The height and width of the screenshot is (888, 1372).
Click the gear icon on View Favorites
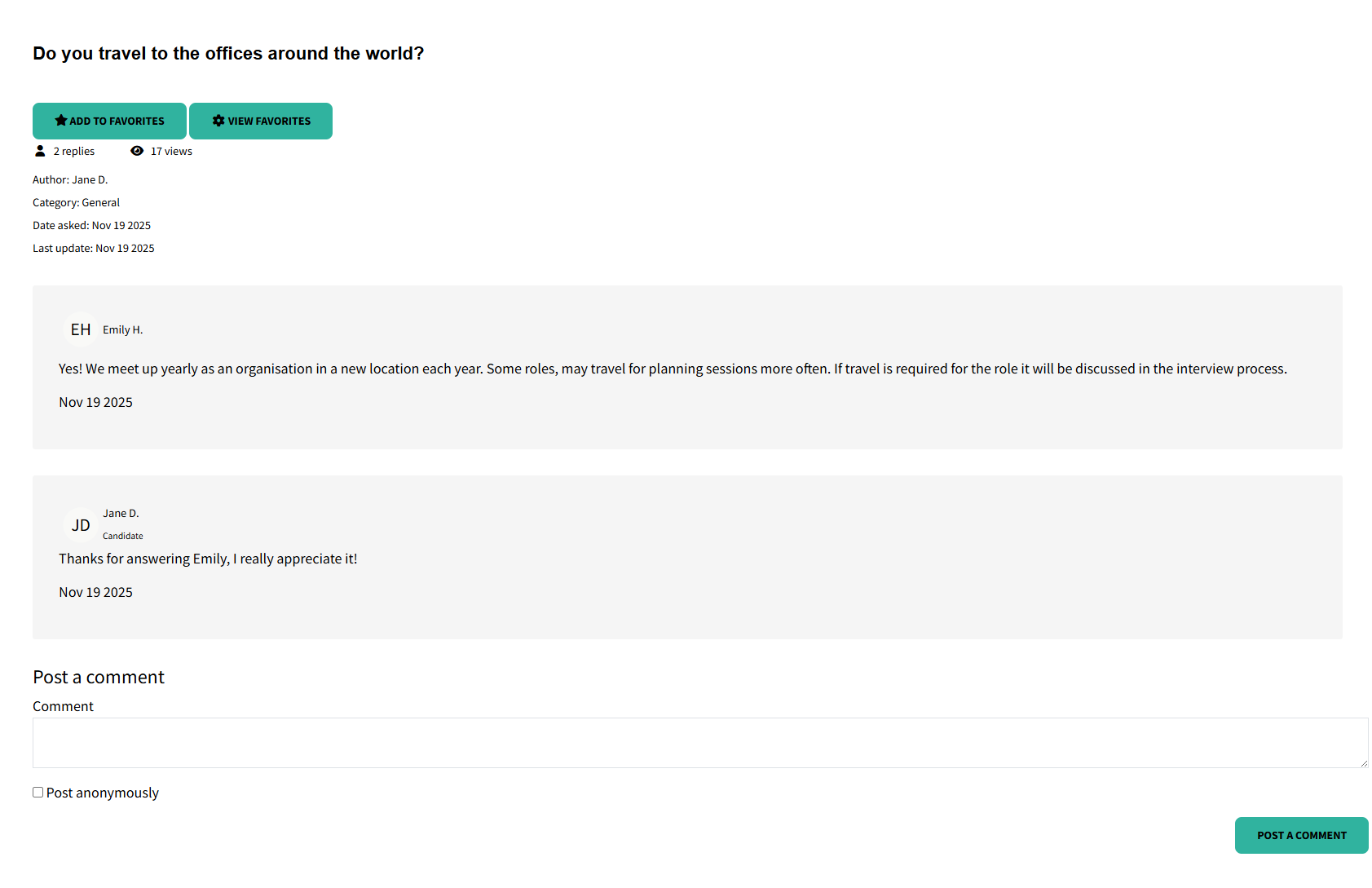pos(218,120)
